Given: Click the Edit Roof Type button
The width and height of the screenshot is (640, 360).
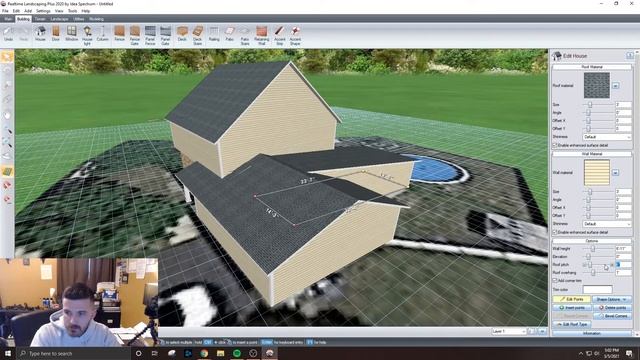Looking at the screenshot, I should coord(572,324).
